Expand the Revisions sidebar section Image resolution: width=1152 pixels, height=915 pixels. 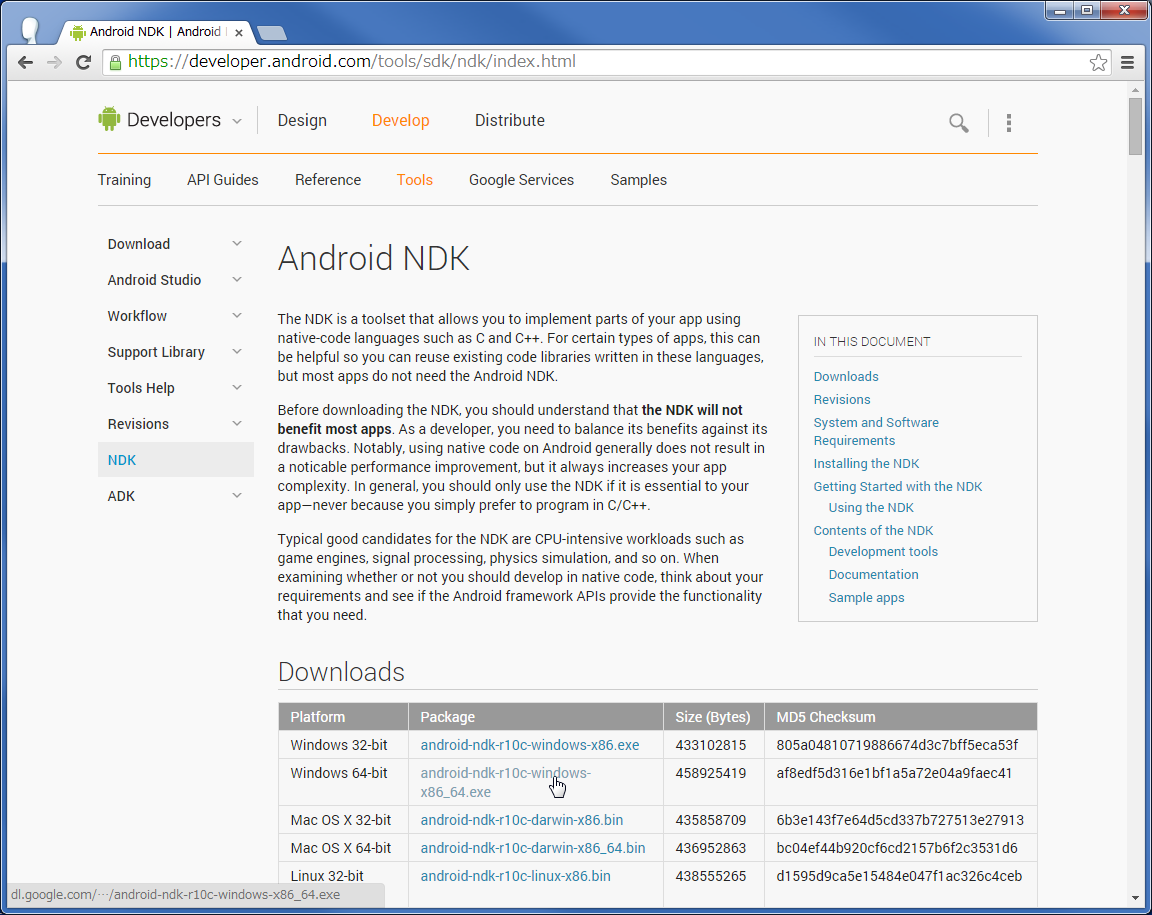[x=237, y=423]
